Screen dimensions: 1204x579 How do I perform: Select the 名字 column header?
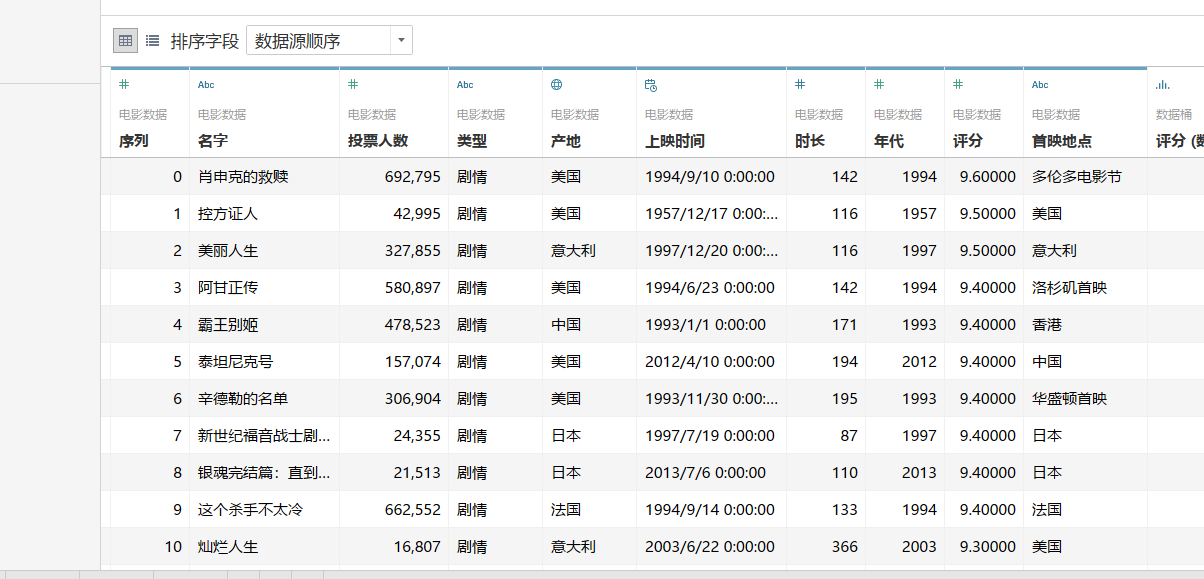213,141
